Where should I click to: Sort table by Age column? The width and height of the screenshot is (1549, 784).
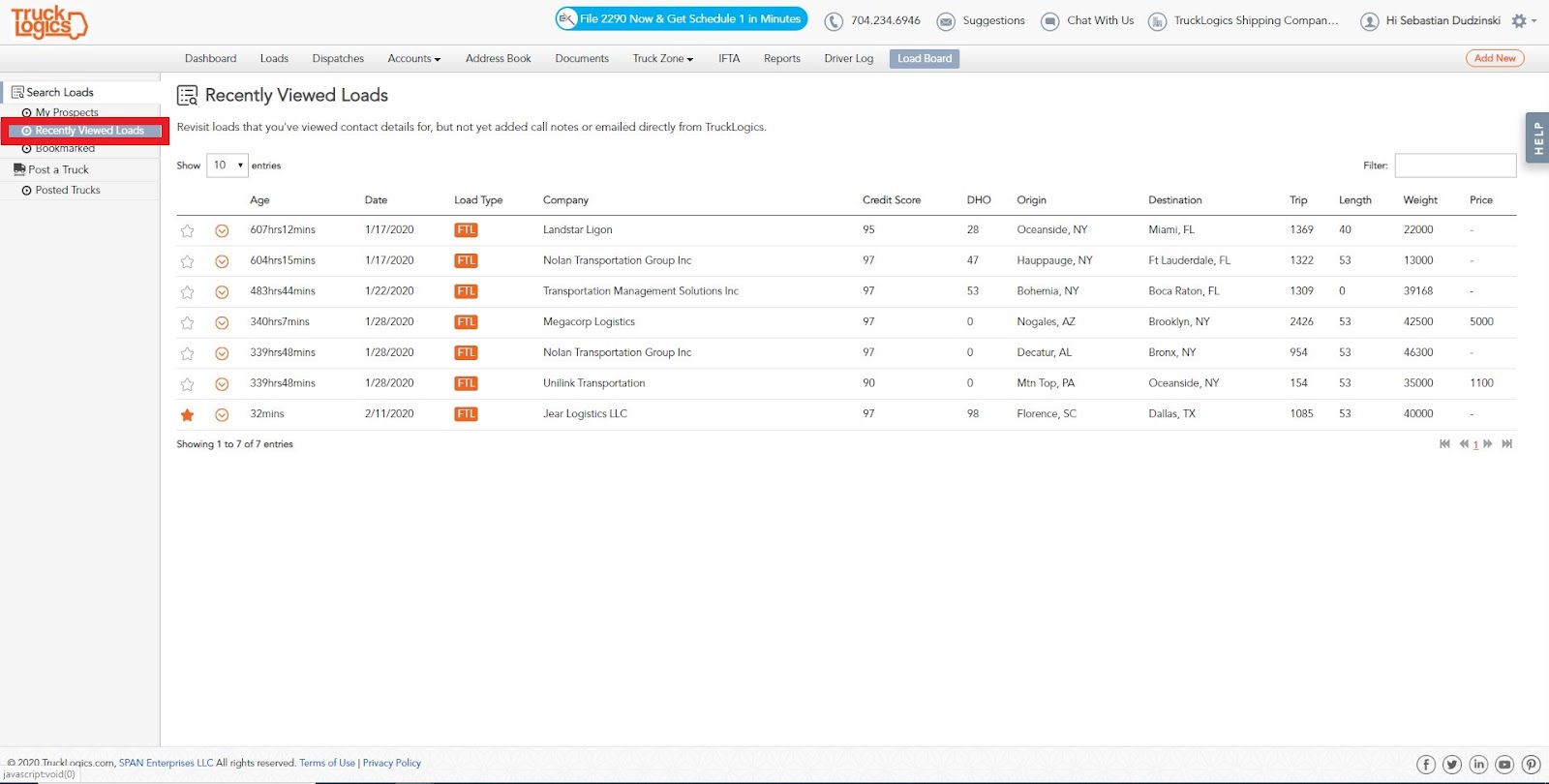click(259, 200)
